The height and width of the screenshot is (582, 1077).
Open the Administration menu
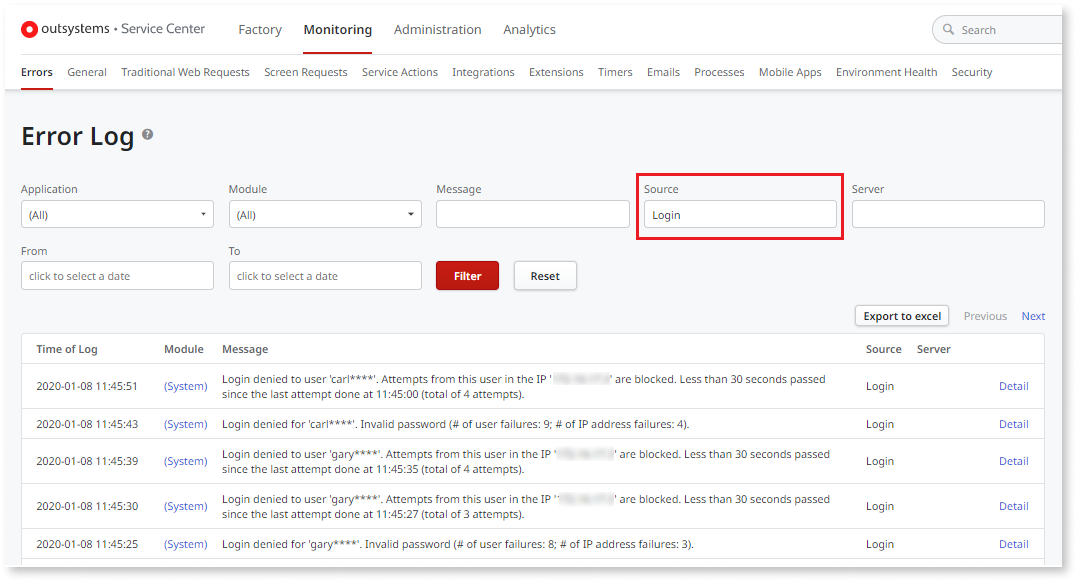438,30
